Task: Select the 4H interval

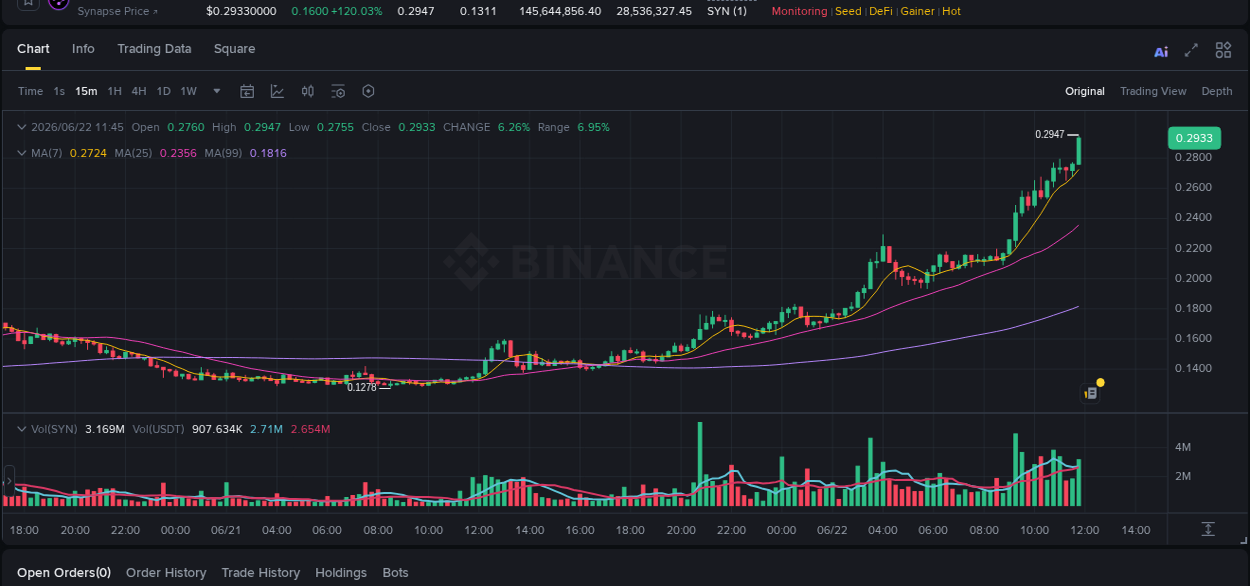Action: 138,91
